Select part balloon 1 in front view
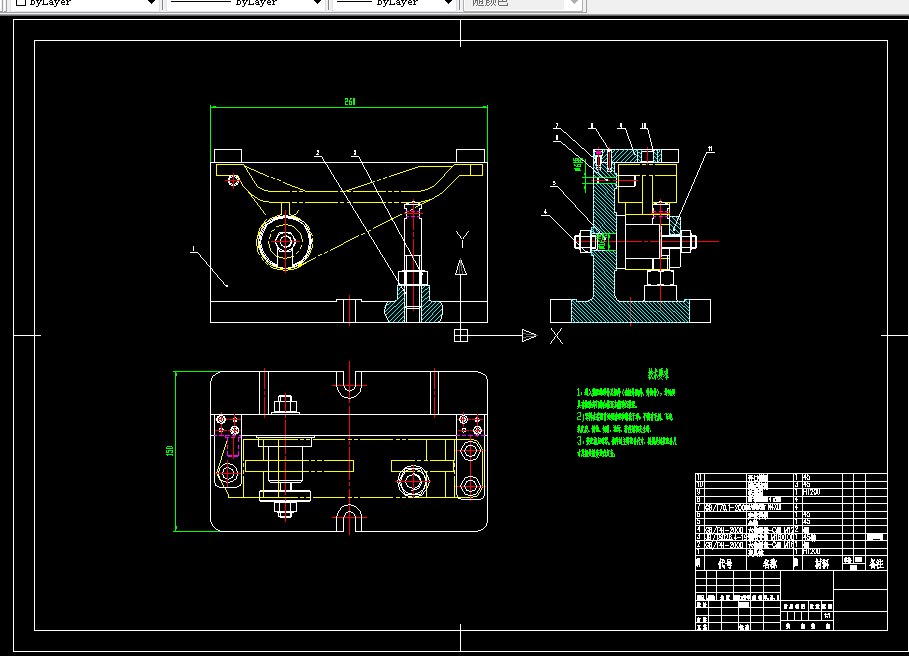 point(193,249)
